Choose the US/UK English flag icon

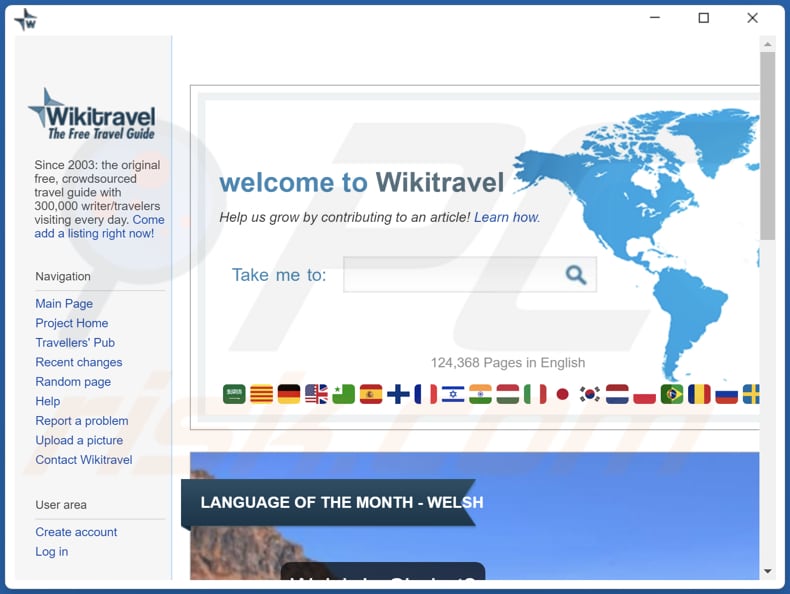(x=316, y=394)
